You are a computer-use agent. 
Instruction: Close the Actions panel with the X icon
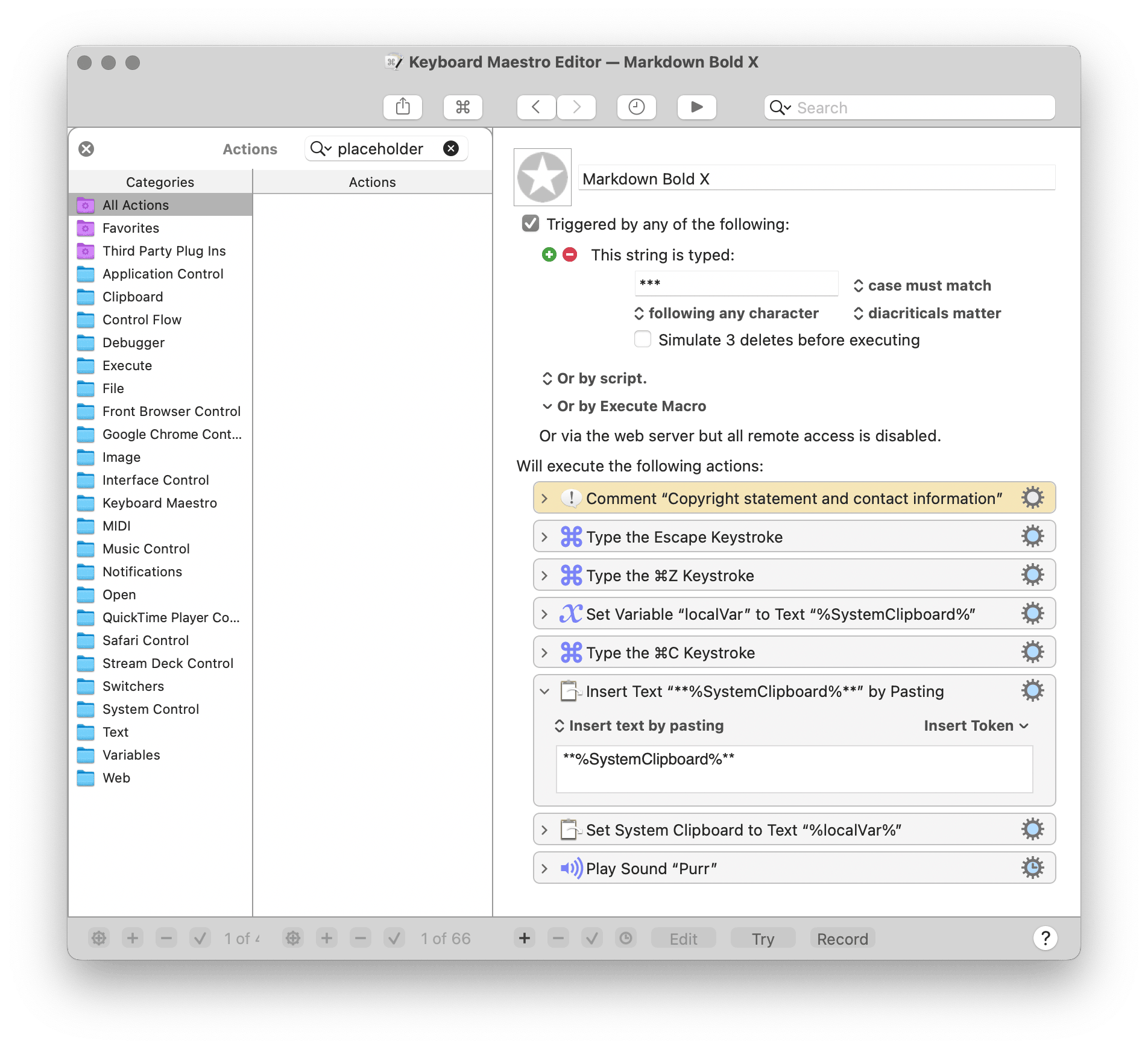87,149
